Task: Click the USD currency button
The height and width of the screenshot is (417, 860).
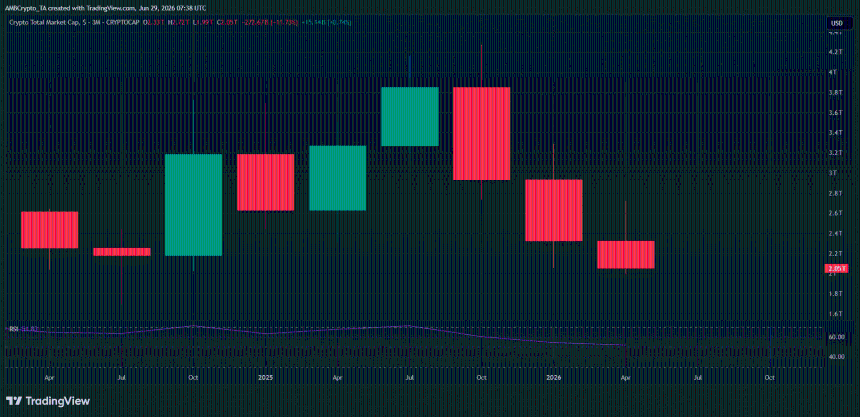Action: click(836, 23)
